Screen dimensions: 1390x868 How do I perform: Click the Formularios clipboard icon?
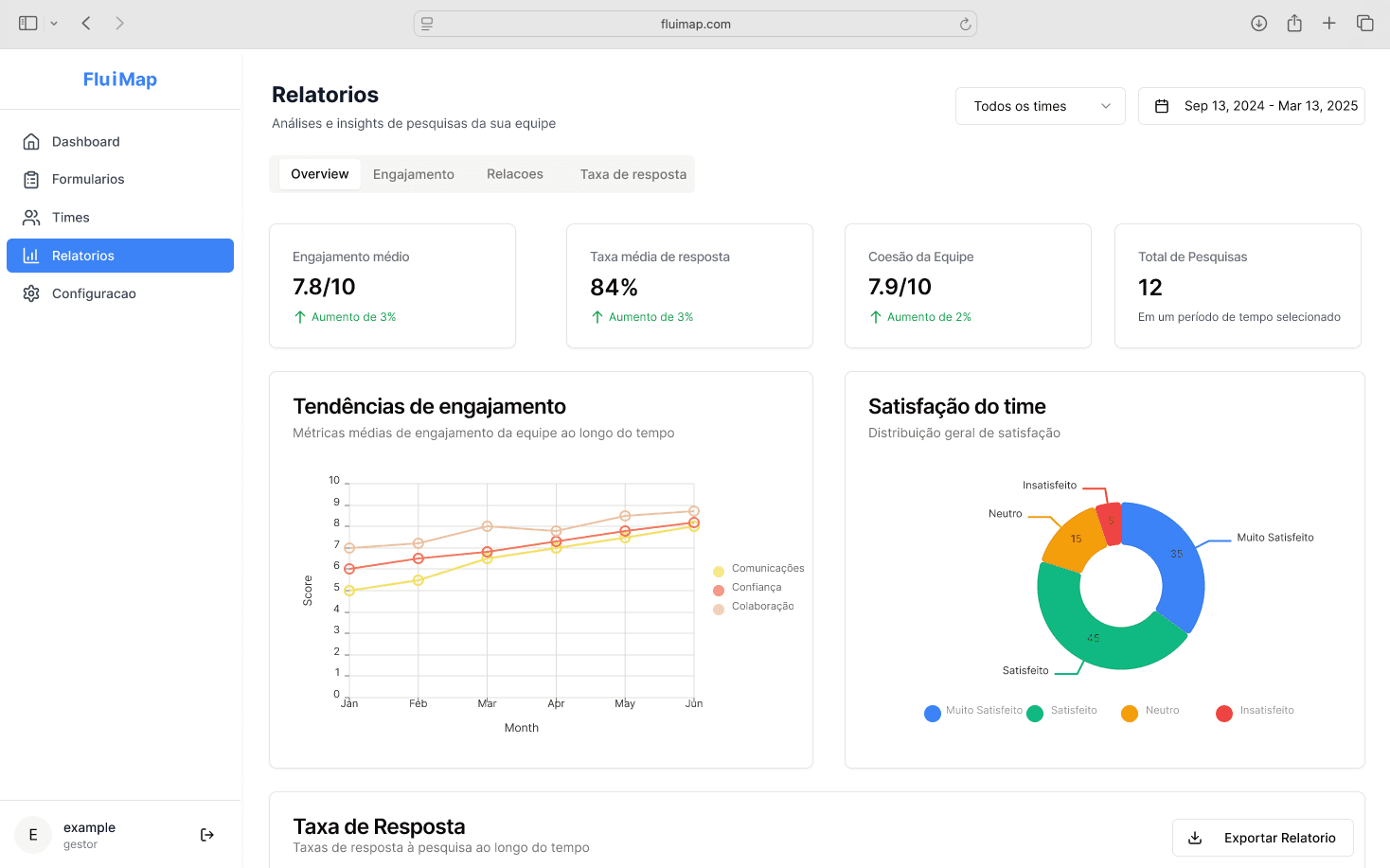pos(31,180)
